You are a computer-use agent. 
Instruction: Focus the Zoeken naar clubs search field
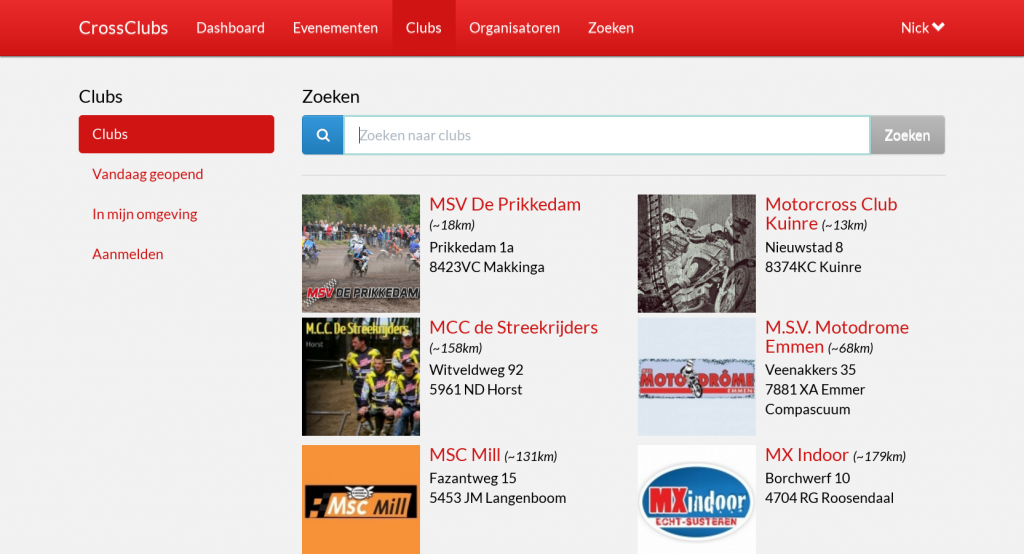[x=607, y=135]
